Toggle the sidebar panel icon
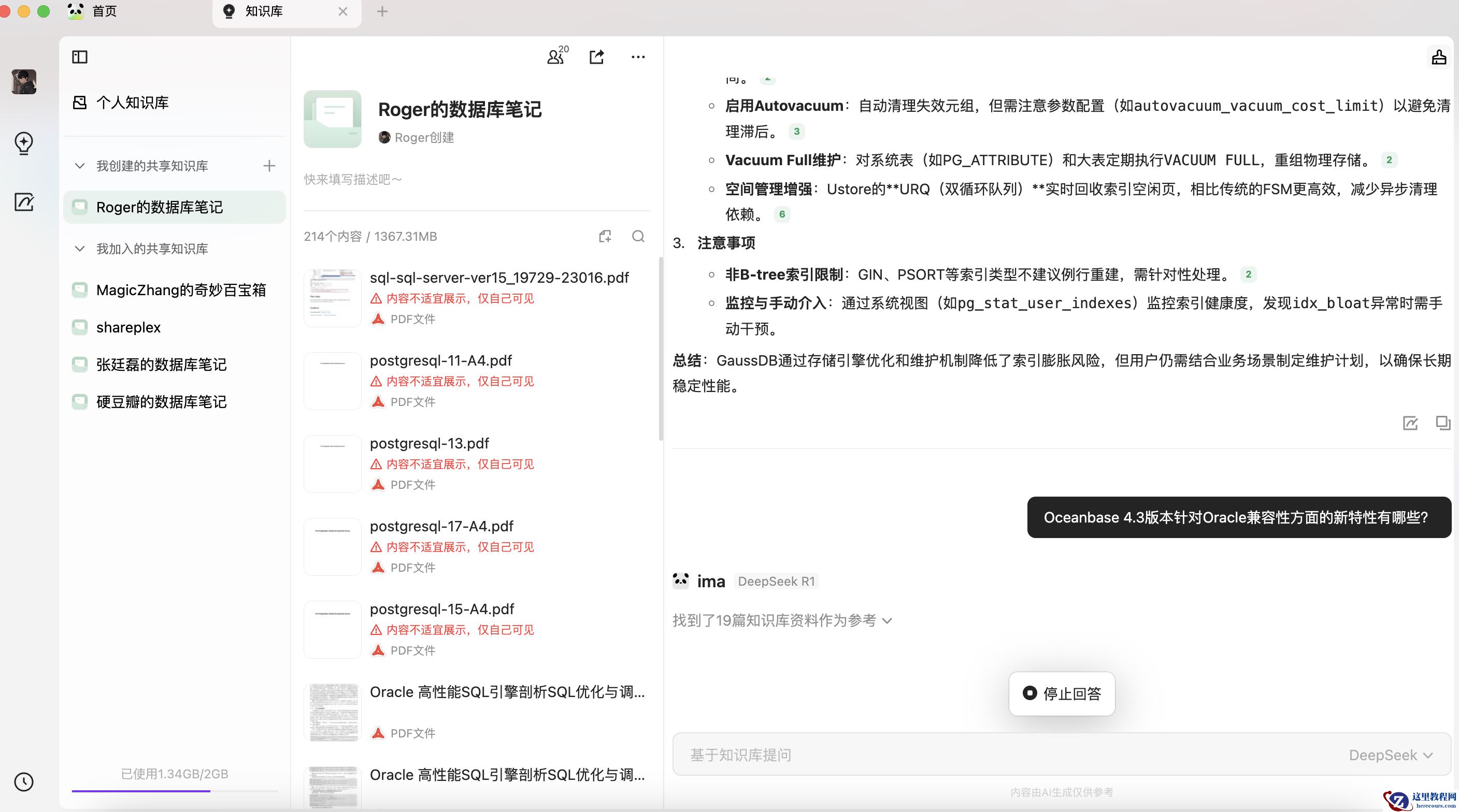This screenshot has height=812, width=1459. pos(80,56)
